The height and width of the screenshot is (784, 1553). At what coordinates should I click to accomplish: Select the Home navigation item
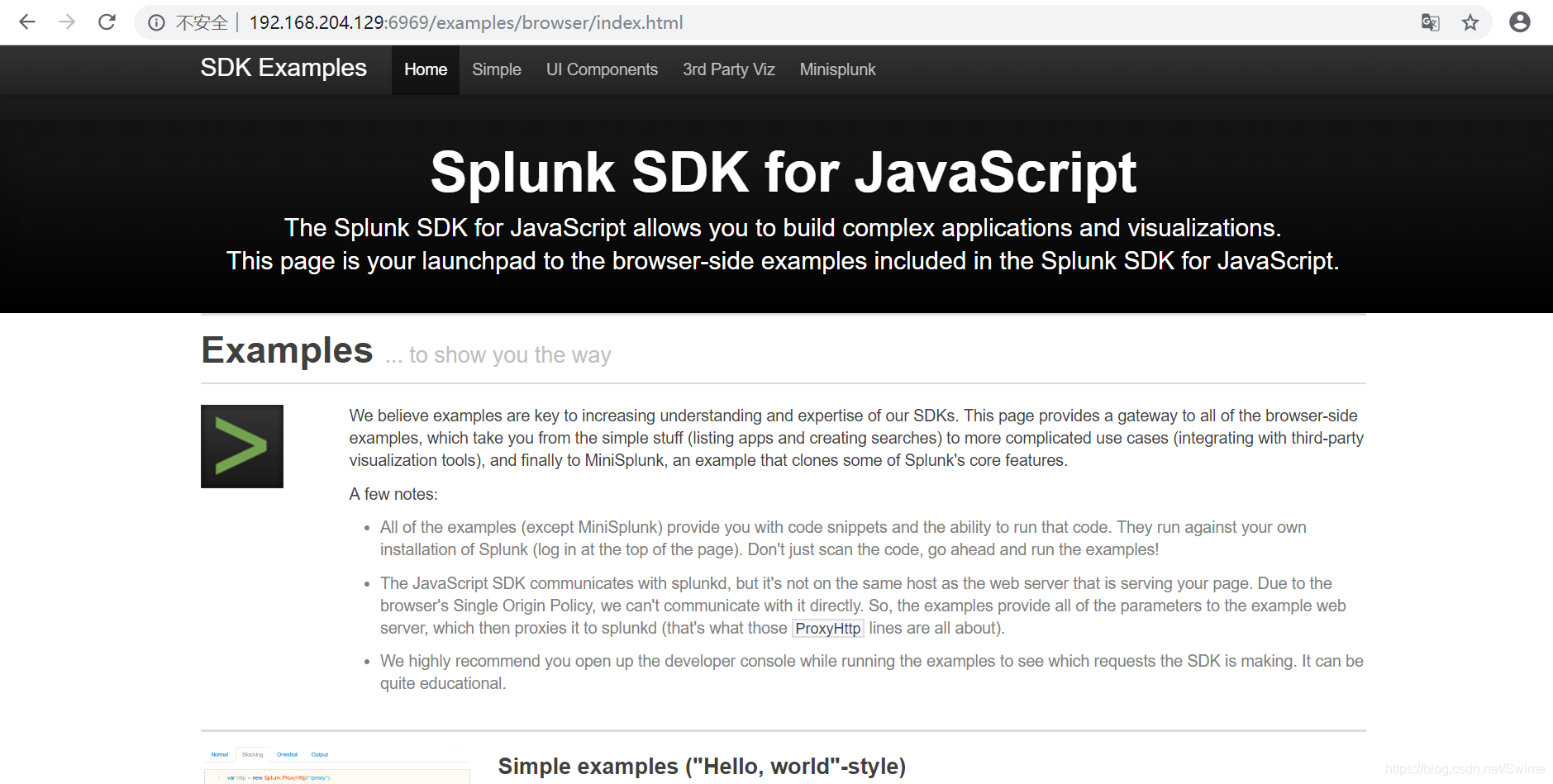click(425, 69)
